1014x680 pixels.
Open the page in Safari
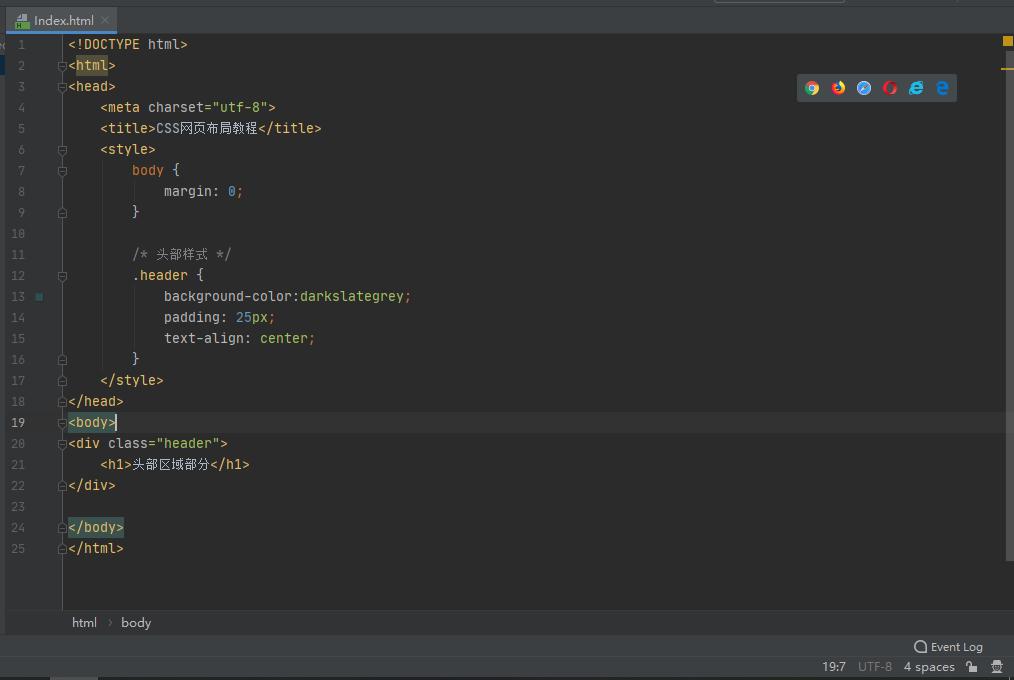click(864, 88)
